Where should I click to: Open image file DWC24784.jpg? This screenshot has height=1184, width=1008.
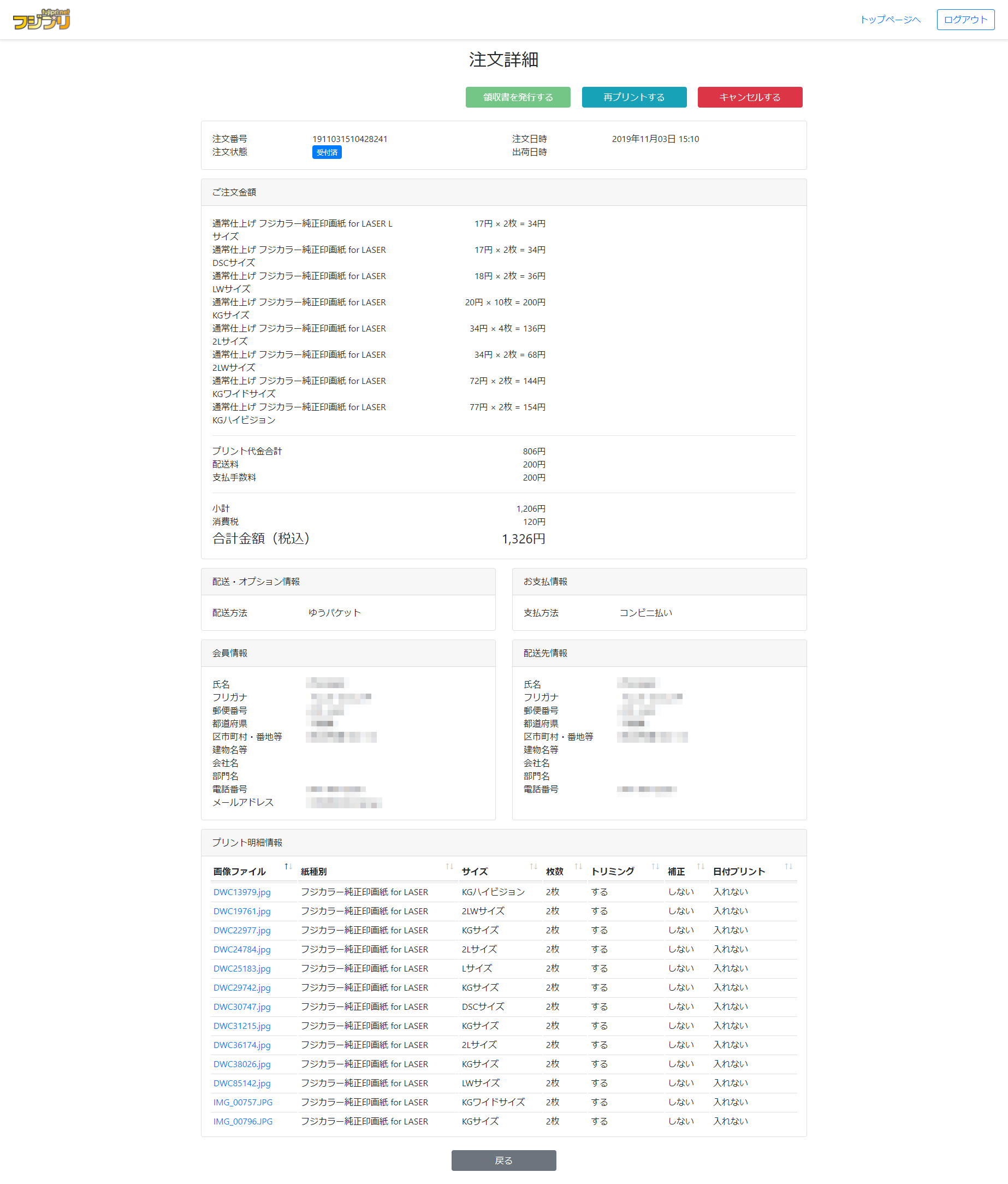[x=242, y=949]
